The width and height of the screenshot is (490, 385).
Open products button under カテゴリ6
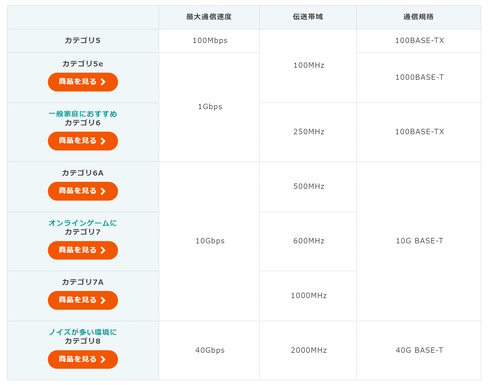pos(83,141)
